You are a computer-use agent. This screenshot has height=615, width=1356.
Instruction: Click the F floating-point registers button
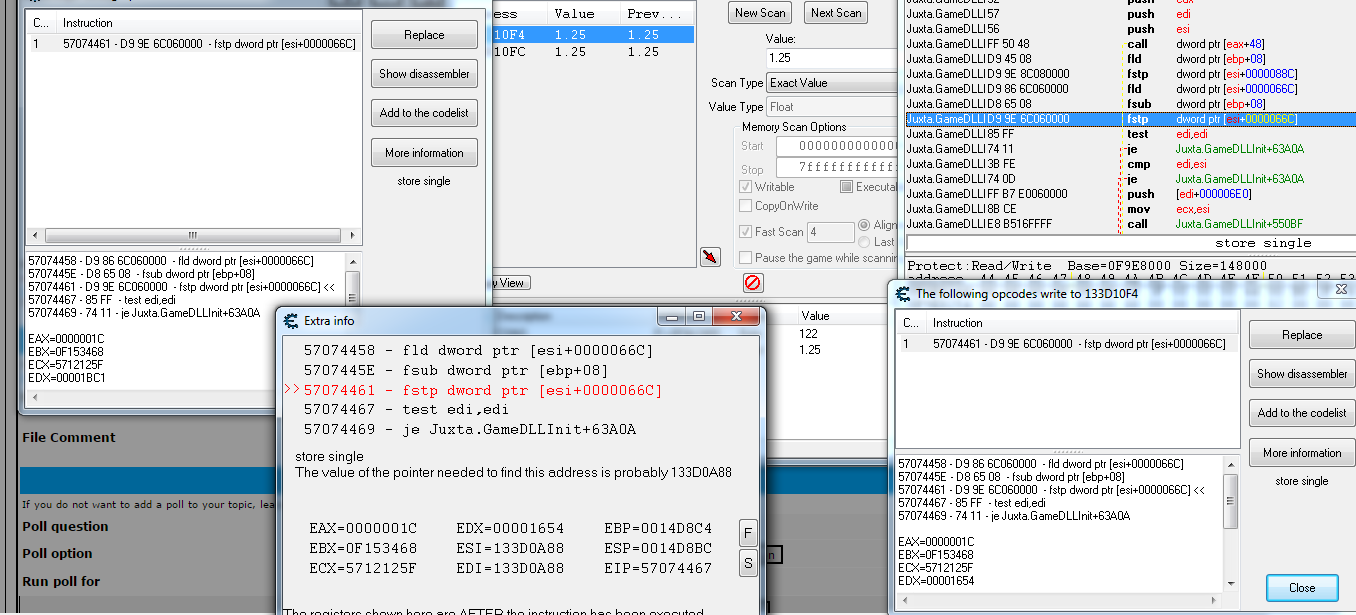(x=748, y=533)
